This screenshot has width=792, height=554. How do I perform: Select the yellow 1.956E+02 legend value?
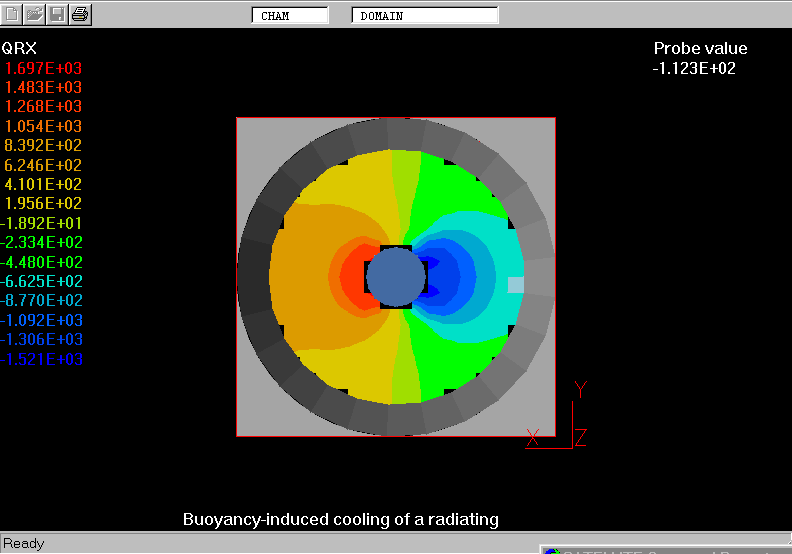(x=44, y=204)
